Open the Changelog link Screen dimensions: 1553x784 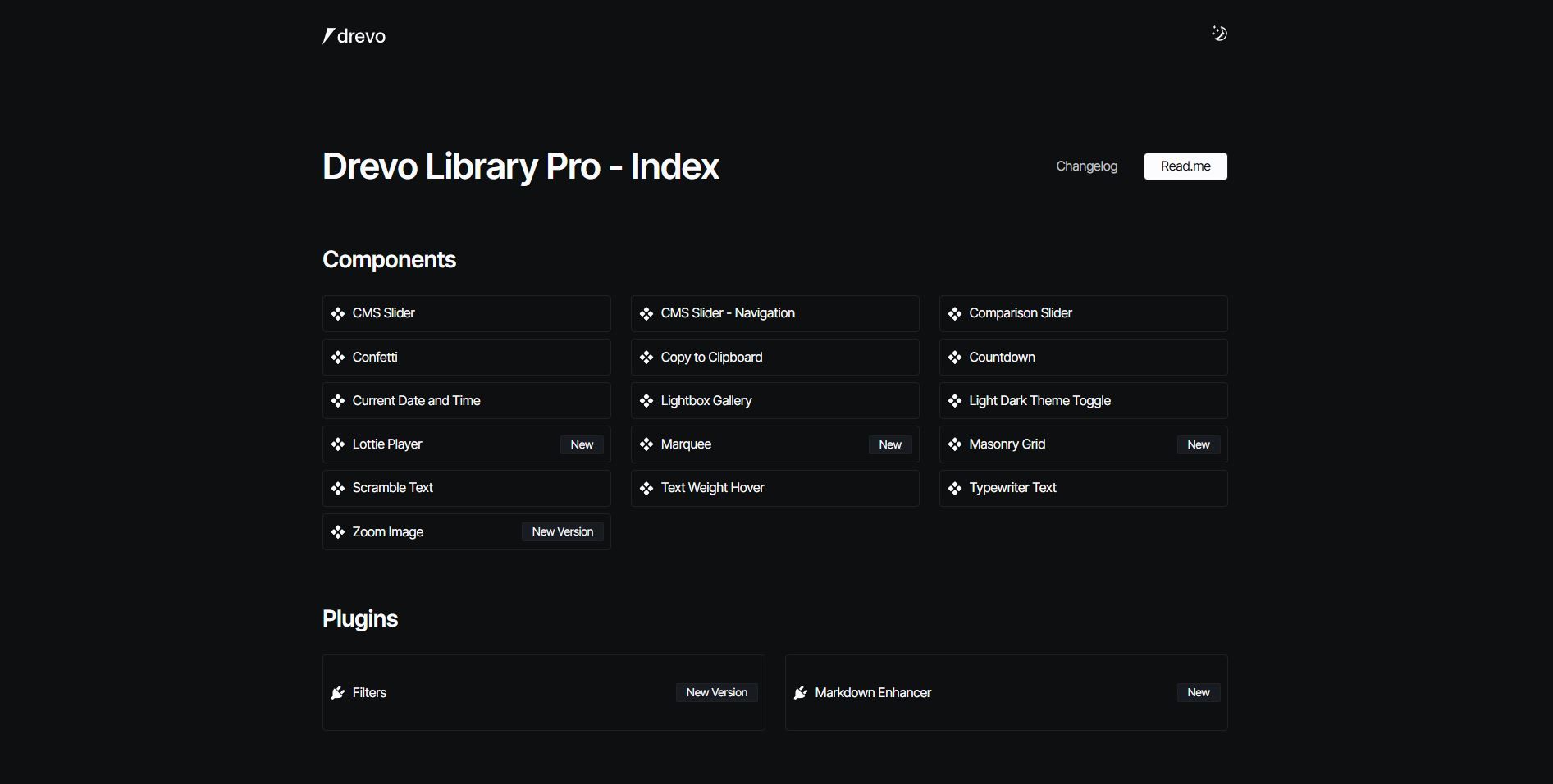click(1086, 166)
